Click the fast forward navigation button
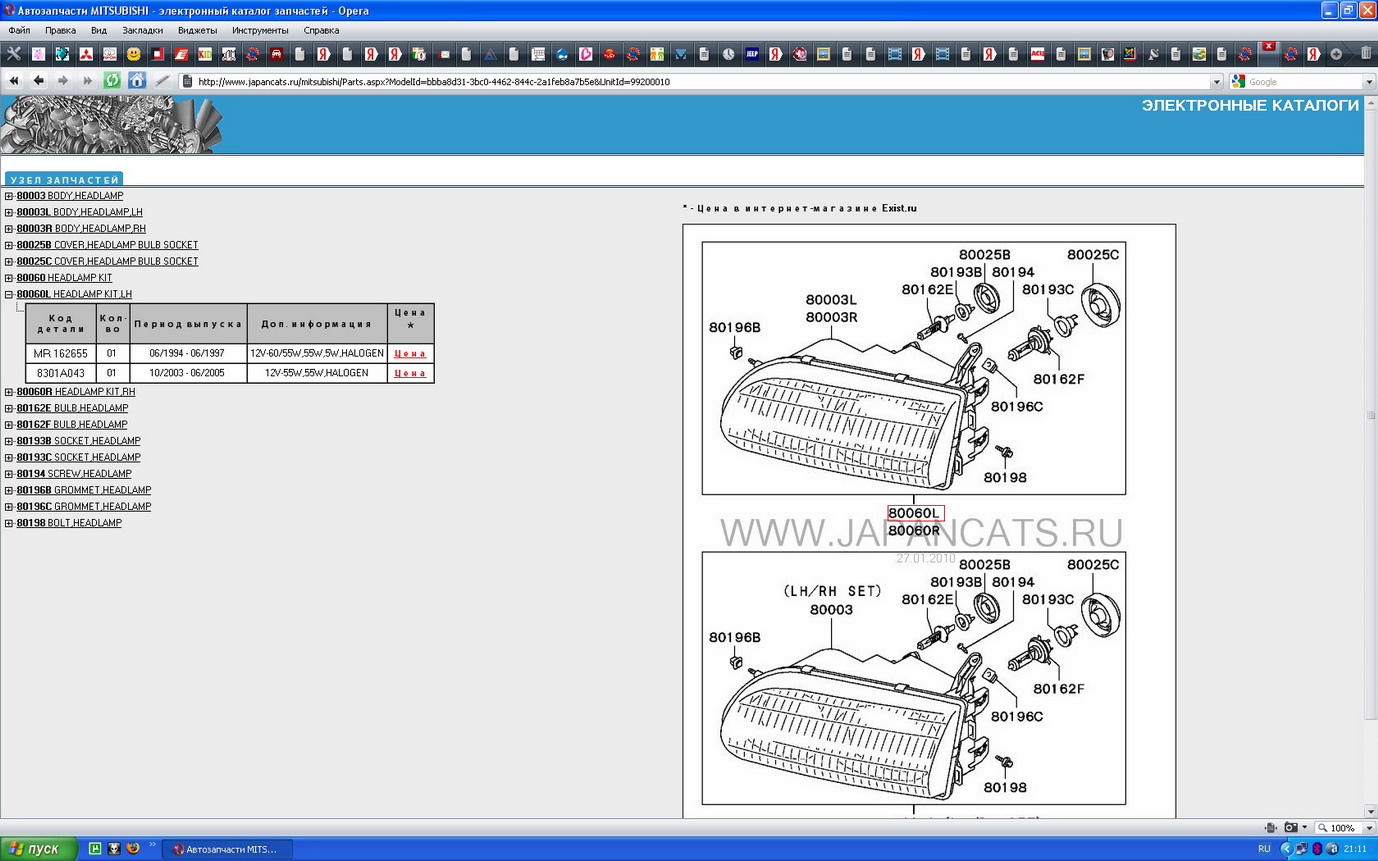The width and height of the screenshot is (1378, 861). coord(87,81)
